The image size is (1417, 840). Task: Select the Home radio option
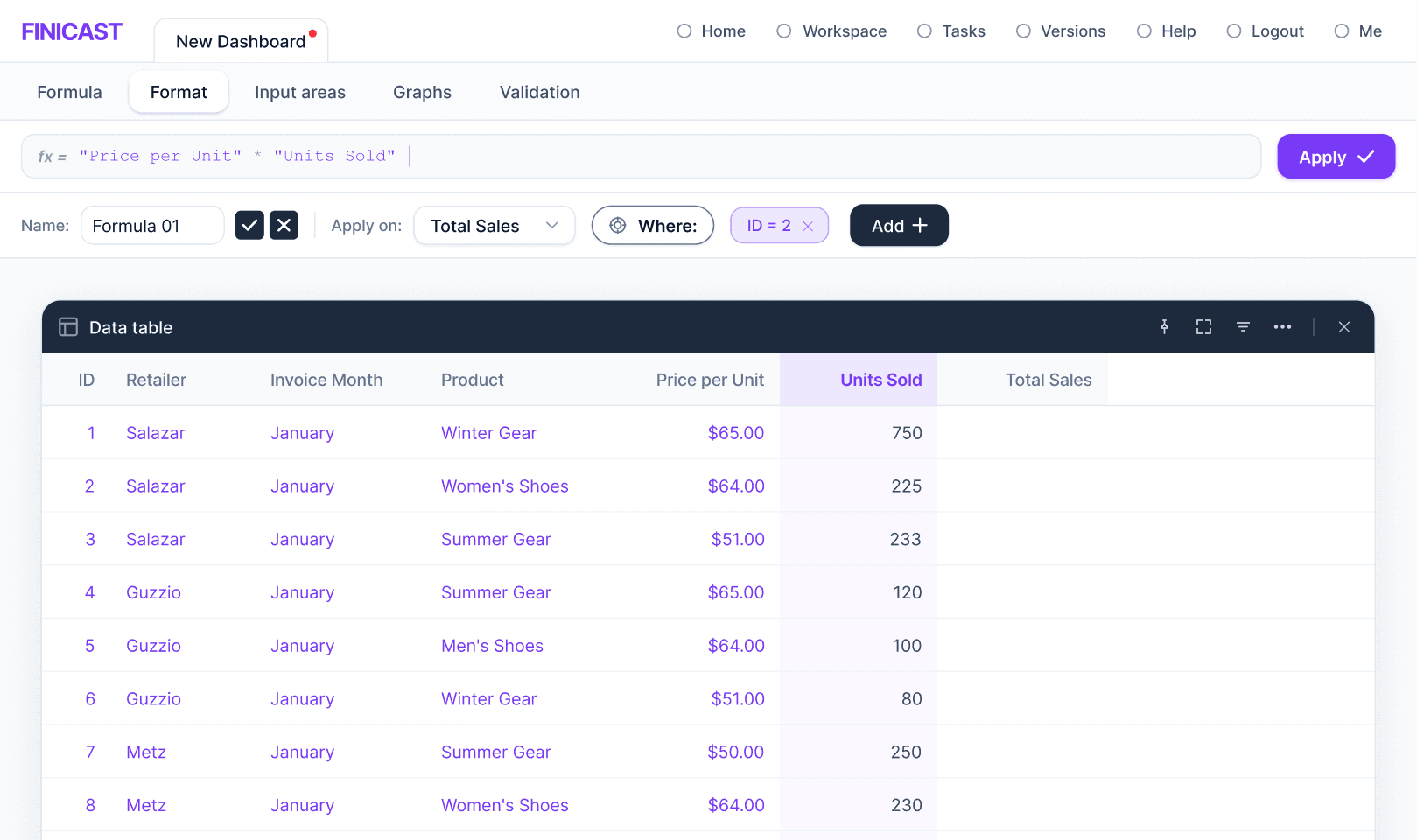[684, 31]
